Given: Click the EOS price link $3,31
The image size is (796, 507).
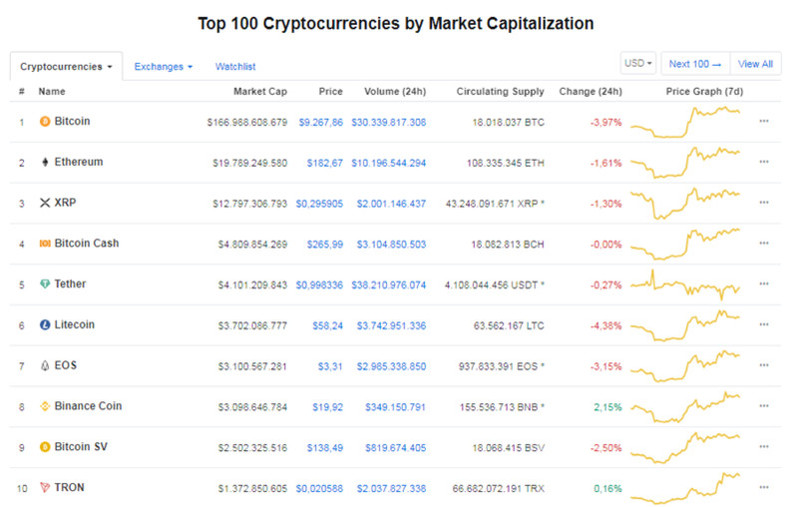Looking at the screenshot, I should (330, 366).
